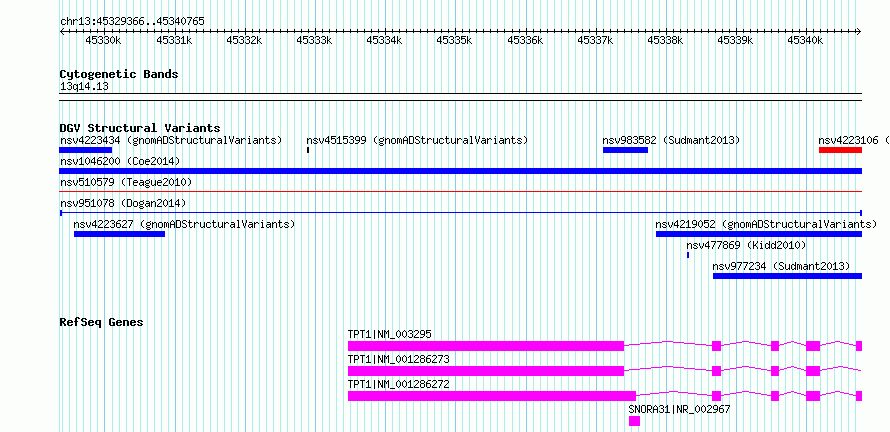
Task: Click the 45334k ruler tick label
Action: pos(385,40)
